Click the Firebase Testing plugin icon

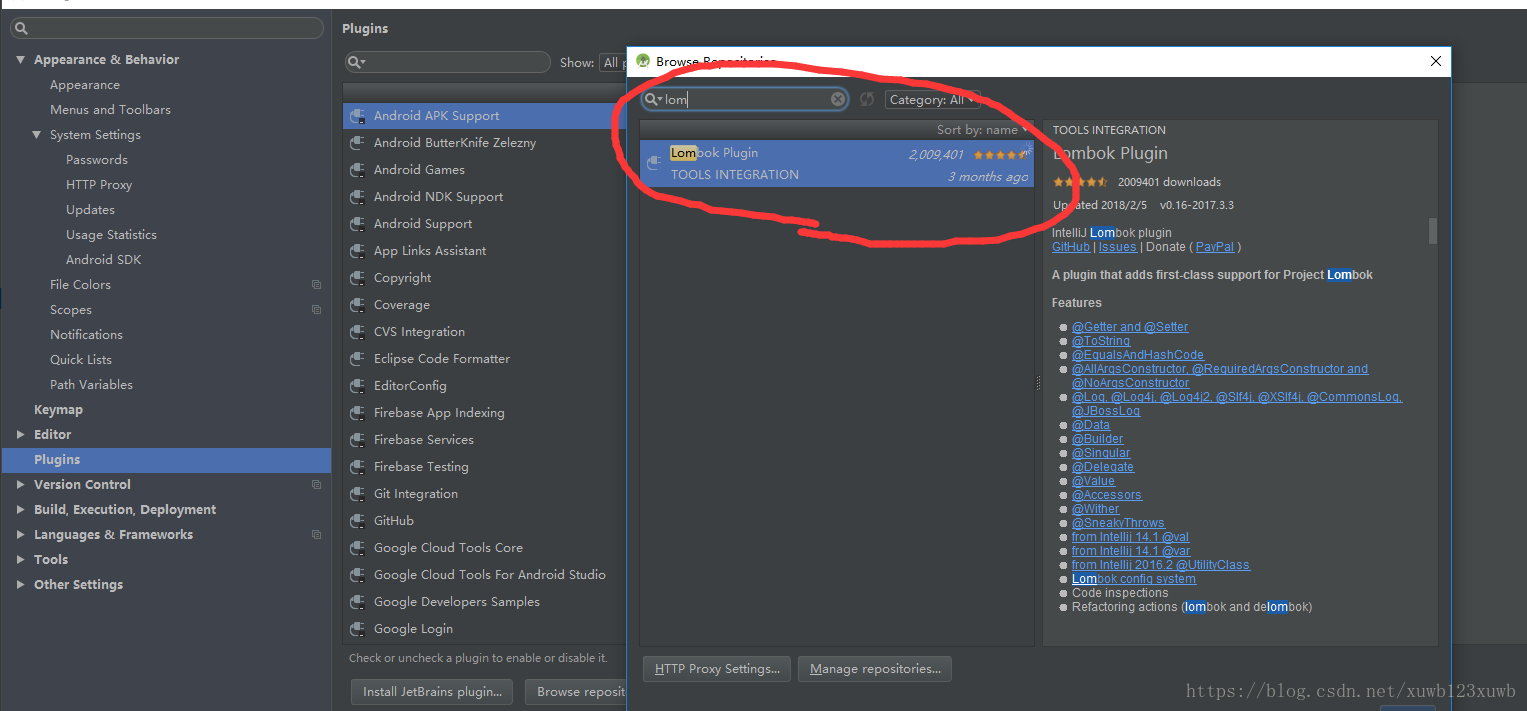(357, 467)
